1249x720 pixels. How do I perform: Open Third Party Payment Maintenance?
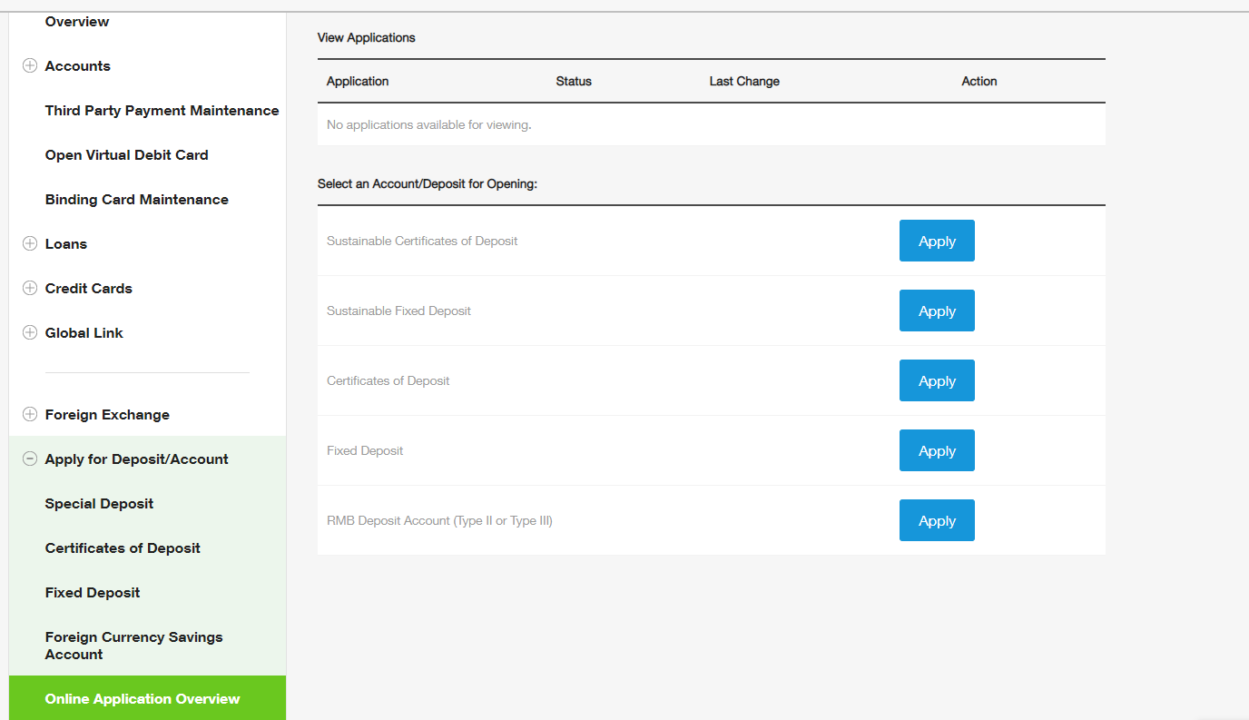pyautogui.click(x=161, y=110)
